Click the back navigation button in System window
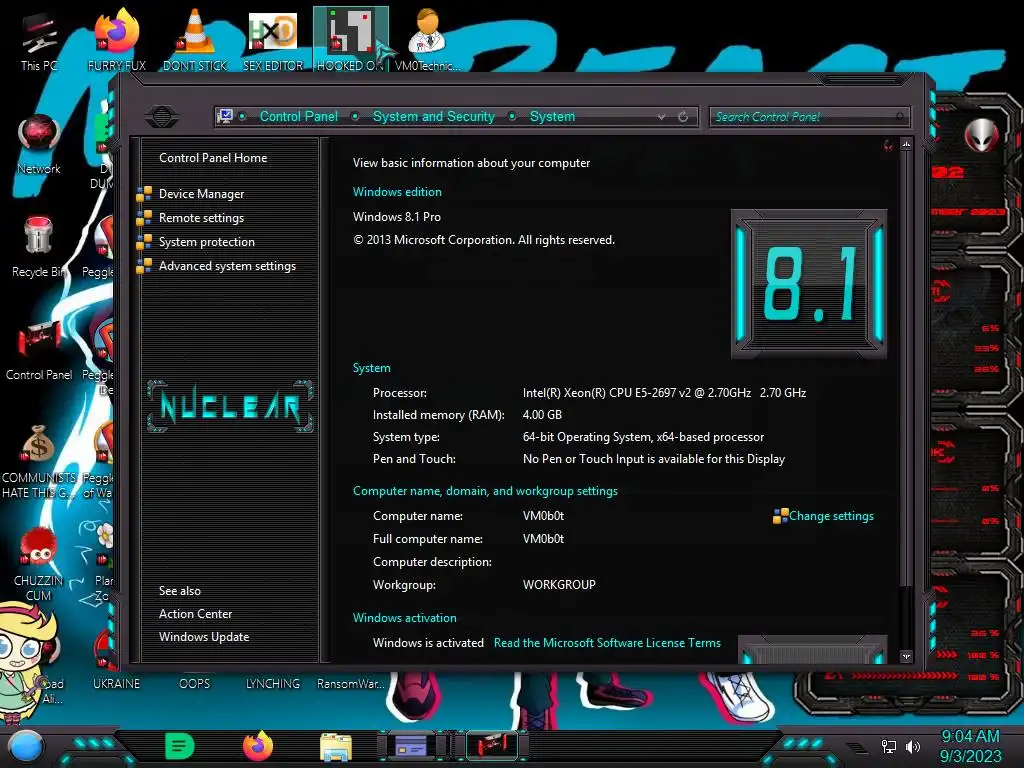Image resolution: width=1024 pixels, height=768 pixels. tap(162, 117)
